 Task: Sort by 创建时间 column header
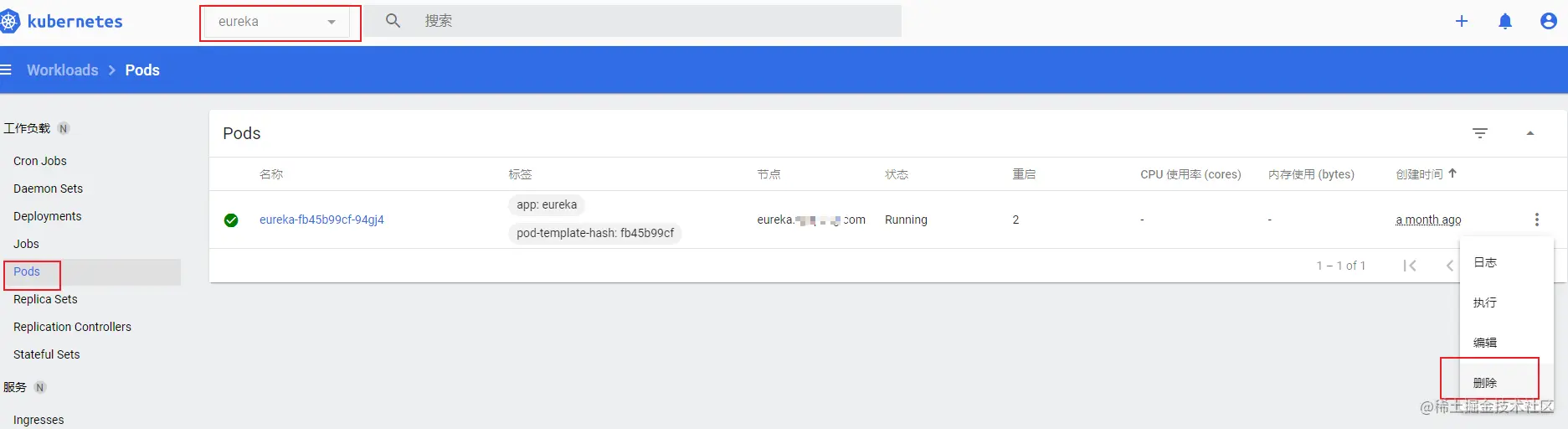pyautogui.click(x=1419, y=174)
